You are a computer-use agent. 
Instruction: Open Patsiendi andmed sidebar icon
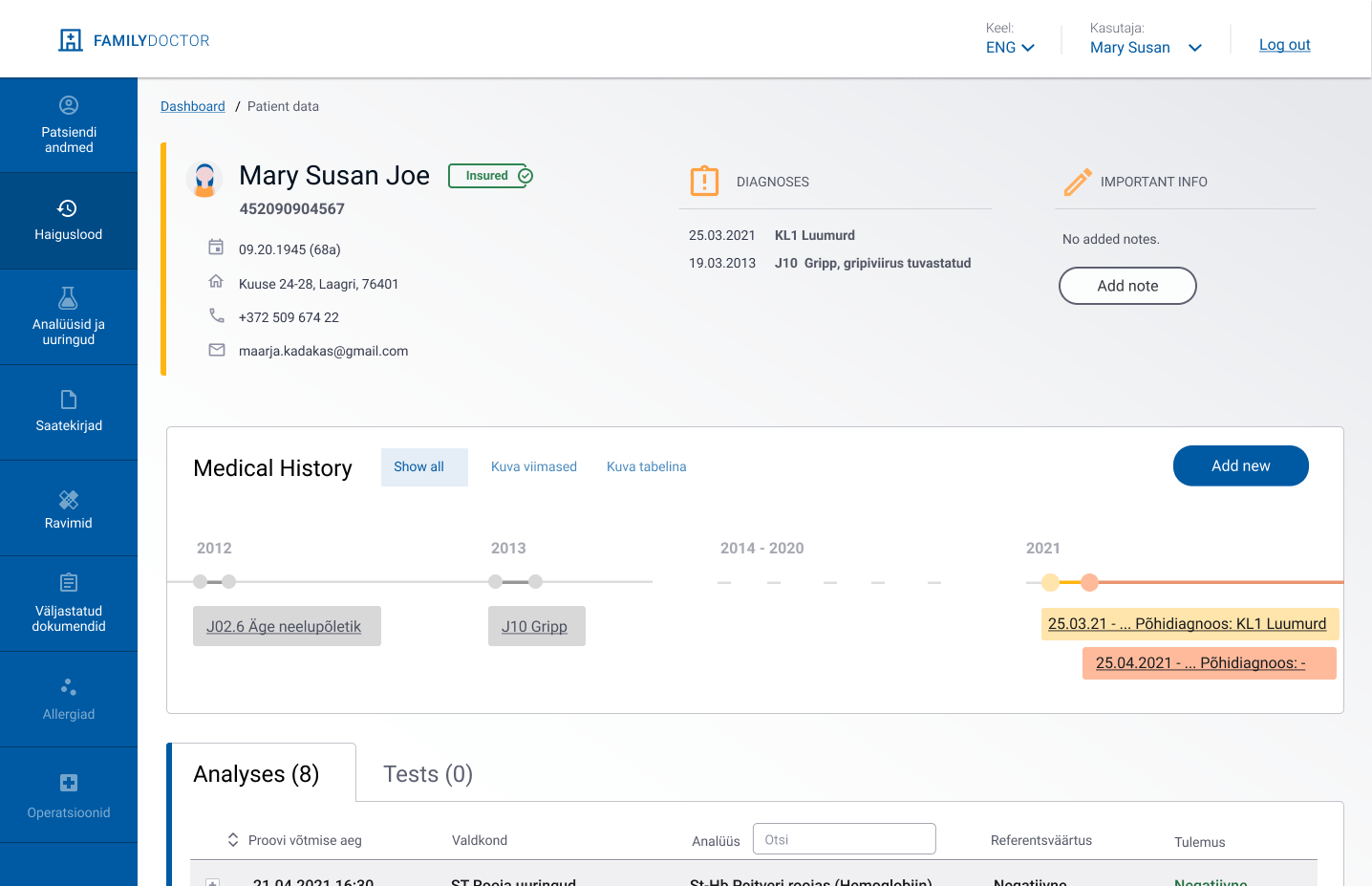69,105
